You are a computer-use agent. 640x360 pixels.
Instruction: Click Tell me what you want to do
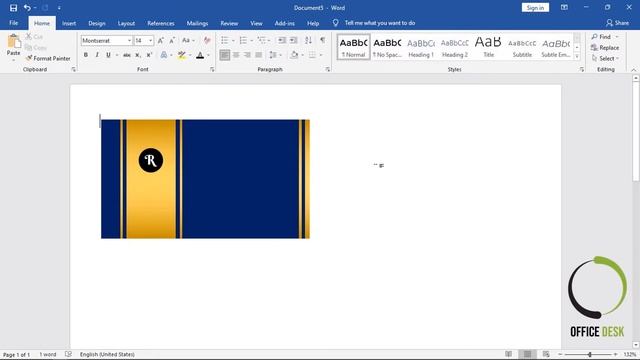click(380, 23)
